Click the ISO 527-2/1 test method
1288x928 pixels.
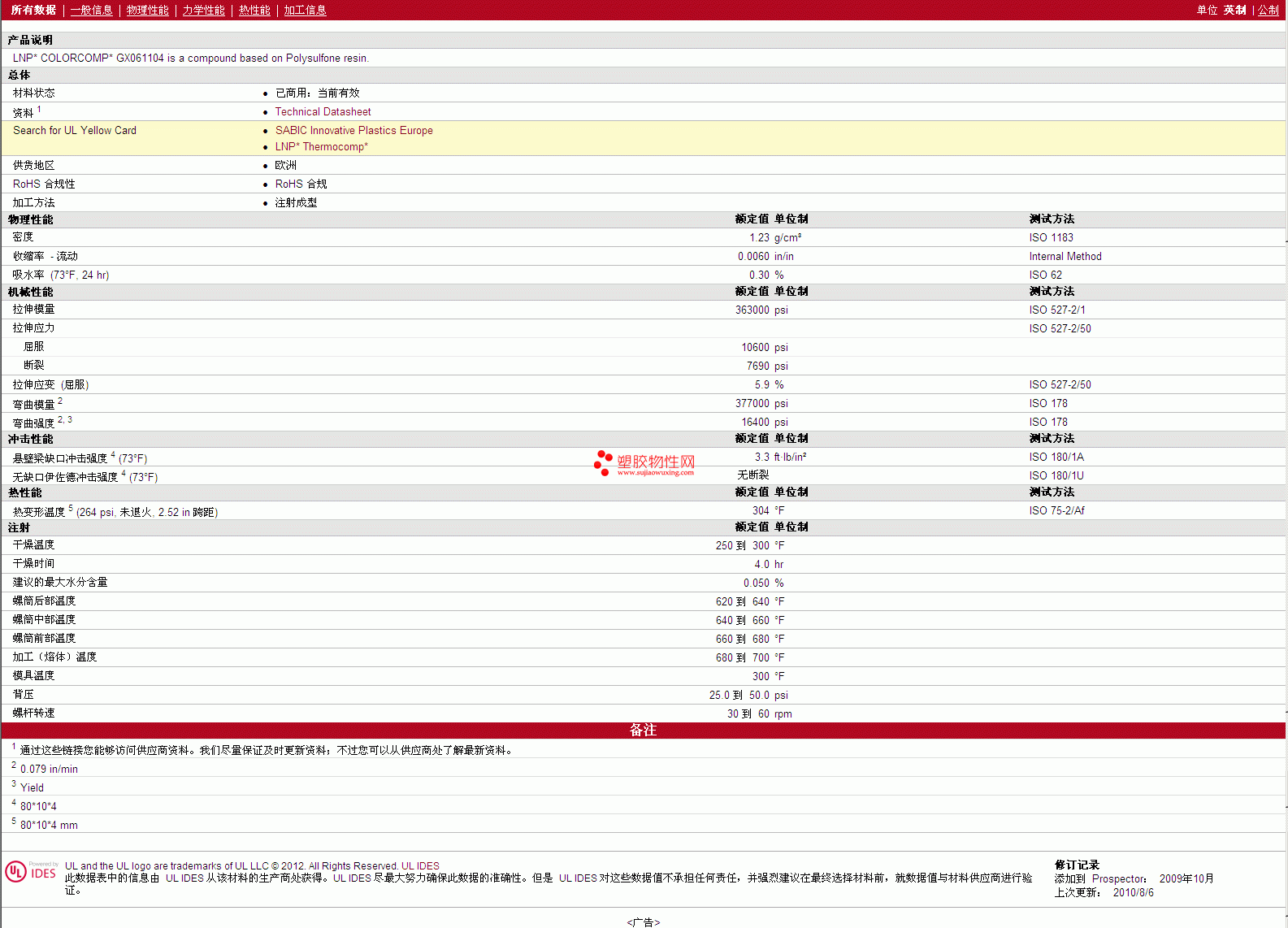coord(1056,310)
